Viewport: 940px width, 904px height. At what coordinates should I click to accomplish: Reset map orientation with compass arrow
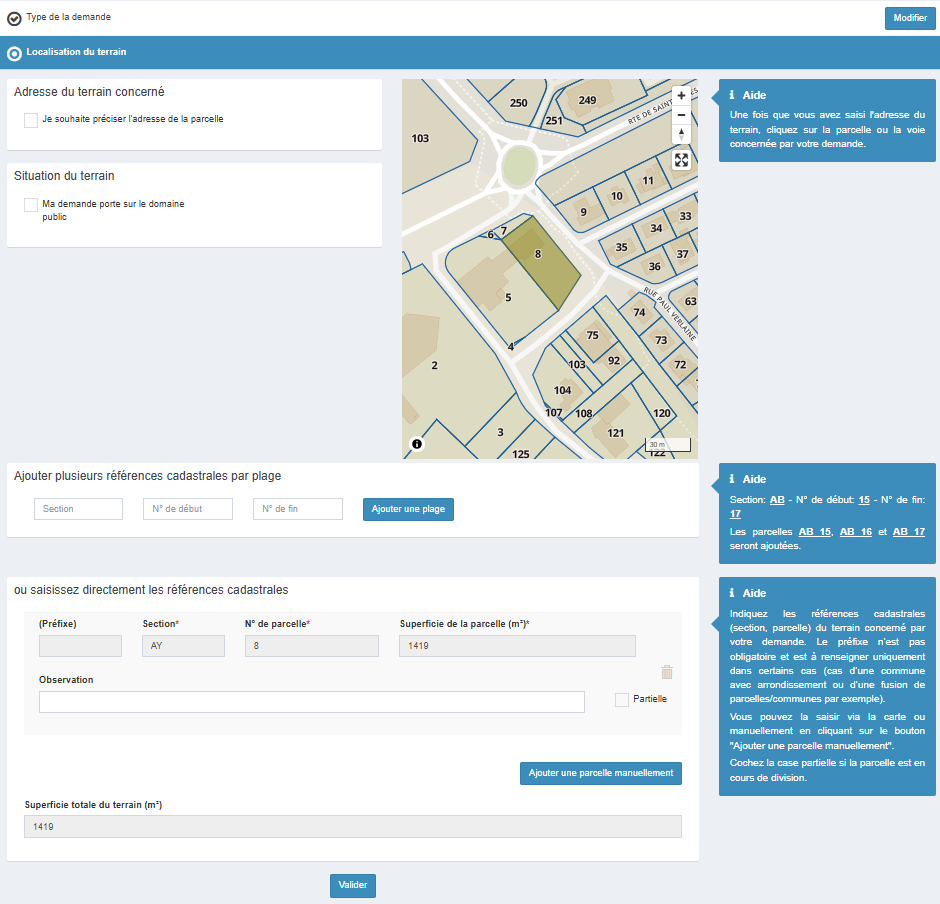click(681, 135)
